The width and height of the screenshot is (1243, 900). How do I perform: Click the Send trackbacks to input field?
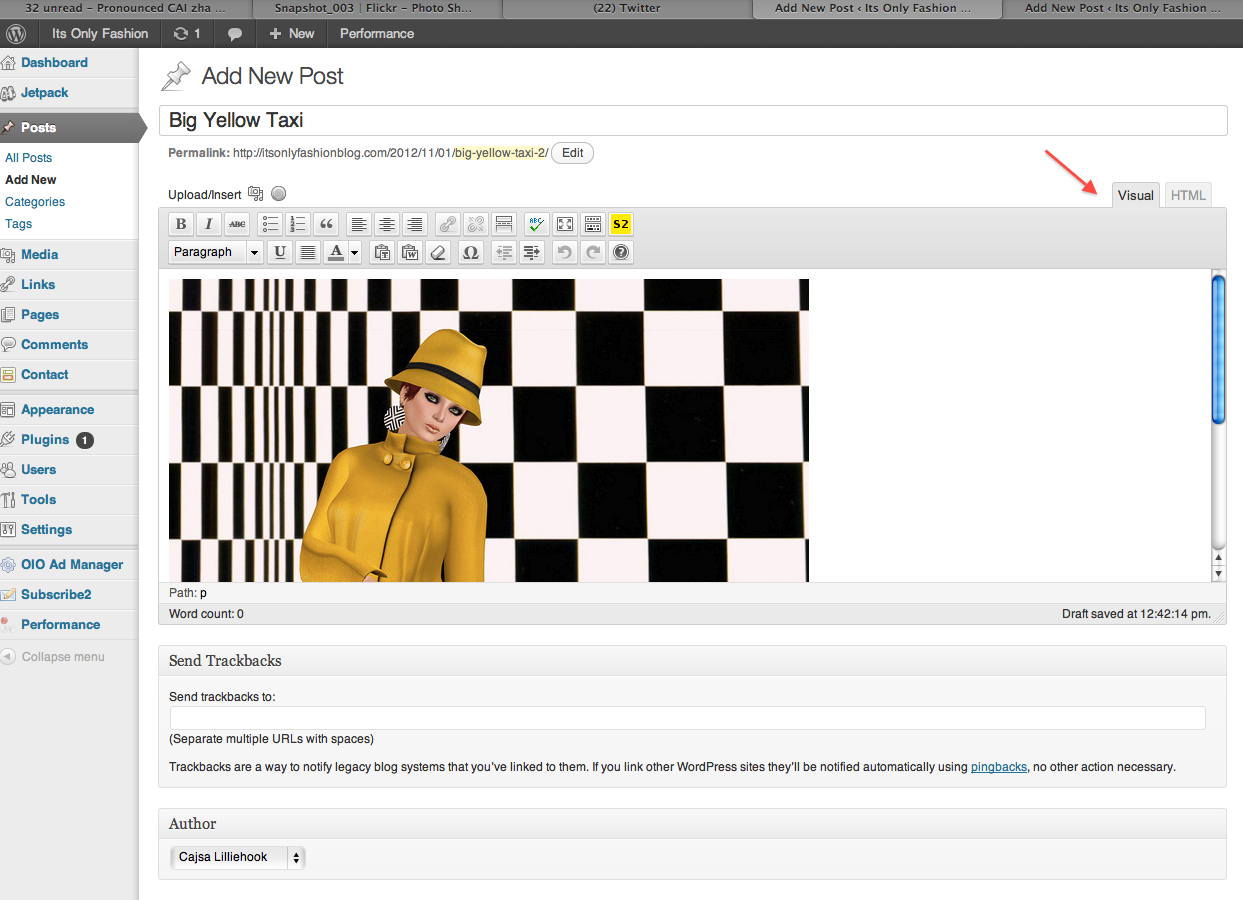pyautogui.click(x=687, y=718)
